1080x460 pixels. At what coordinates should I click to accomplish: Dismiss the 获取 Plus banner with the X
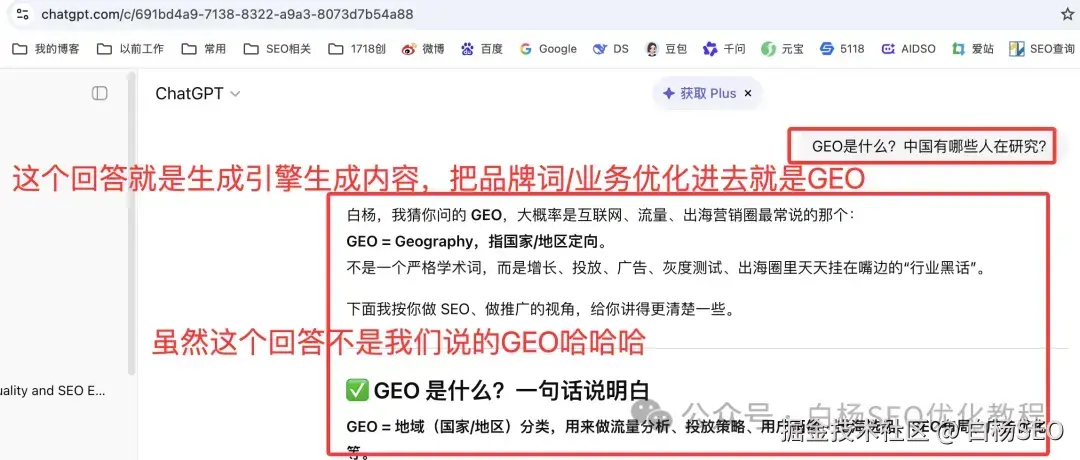749,94
